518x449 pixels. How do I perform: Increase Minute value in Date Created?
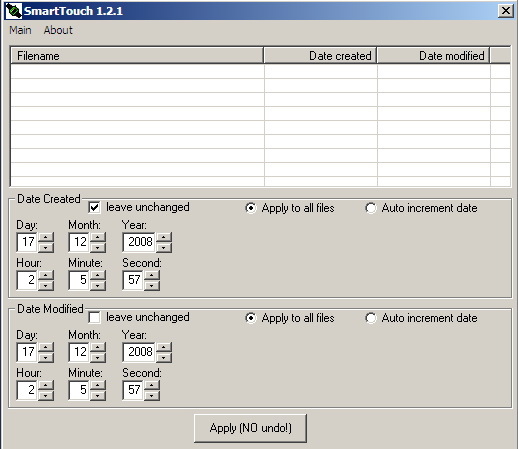tap(98, 275)
